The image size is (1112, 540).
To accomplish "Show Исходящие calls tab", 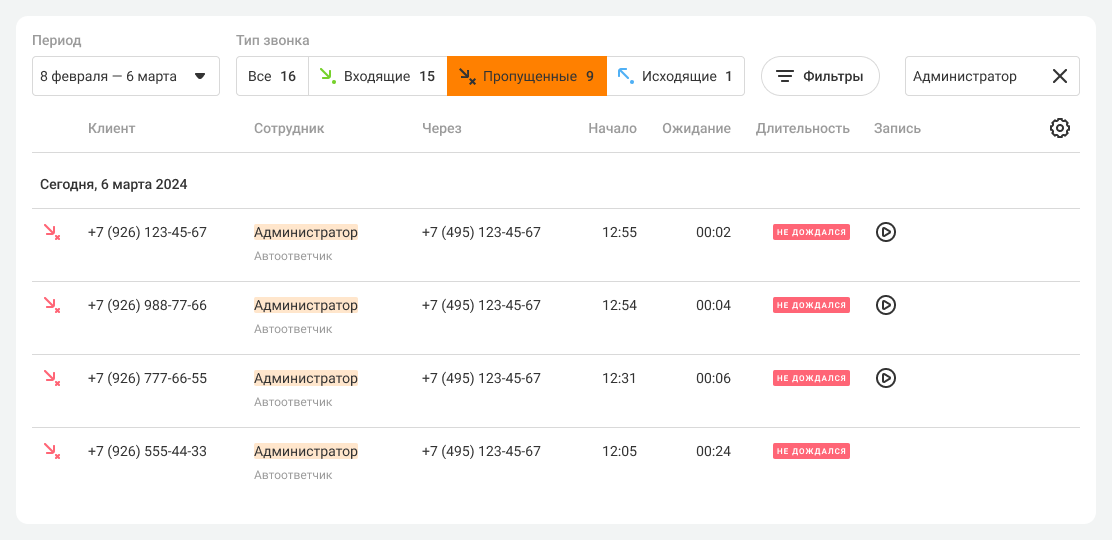I will coord(675,76).
